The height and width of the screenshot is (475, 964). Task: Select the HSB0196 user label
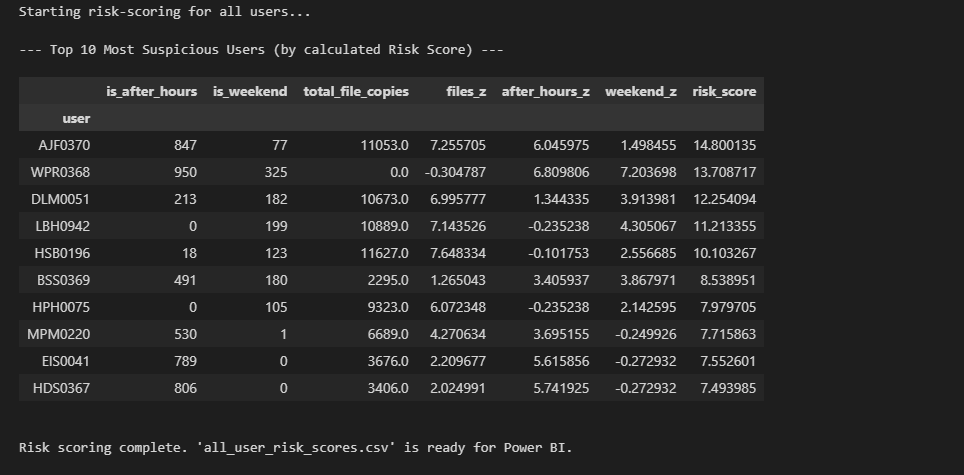coord(62,253)
